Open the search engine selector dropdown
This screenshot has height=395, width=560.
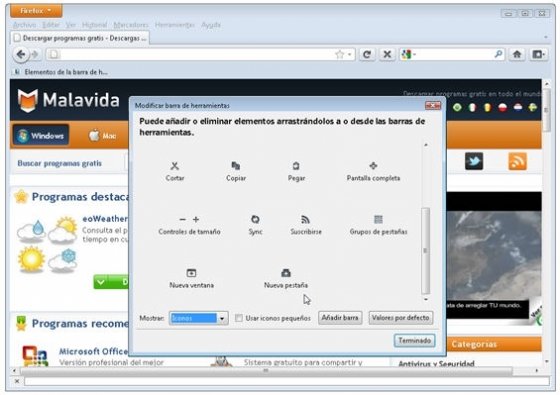coord(409,54)
